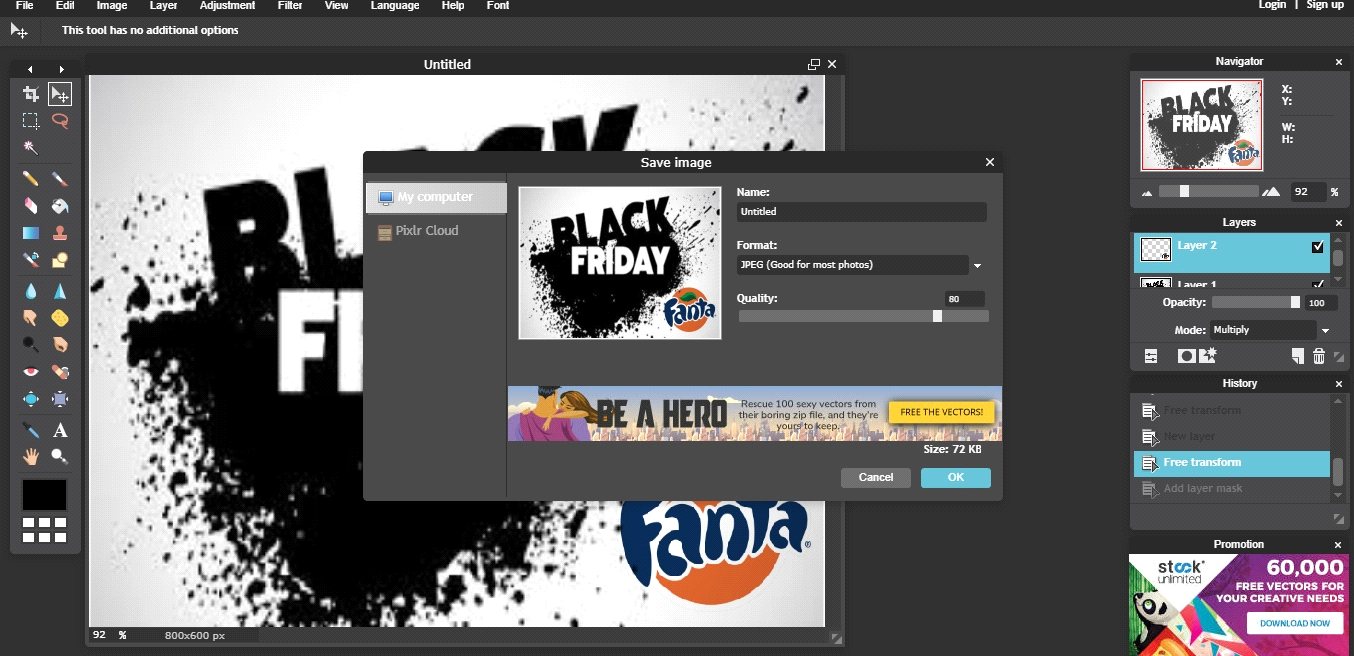Select the Move tool

60,94
